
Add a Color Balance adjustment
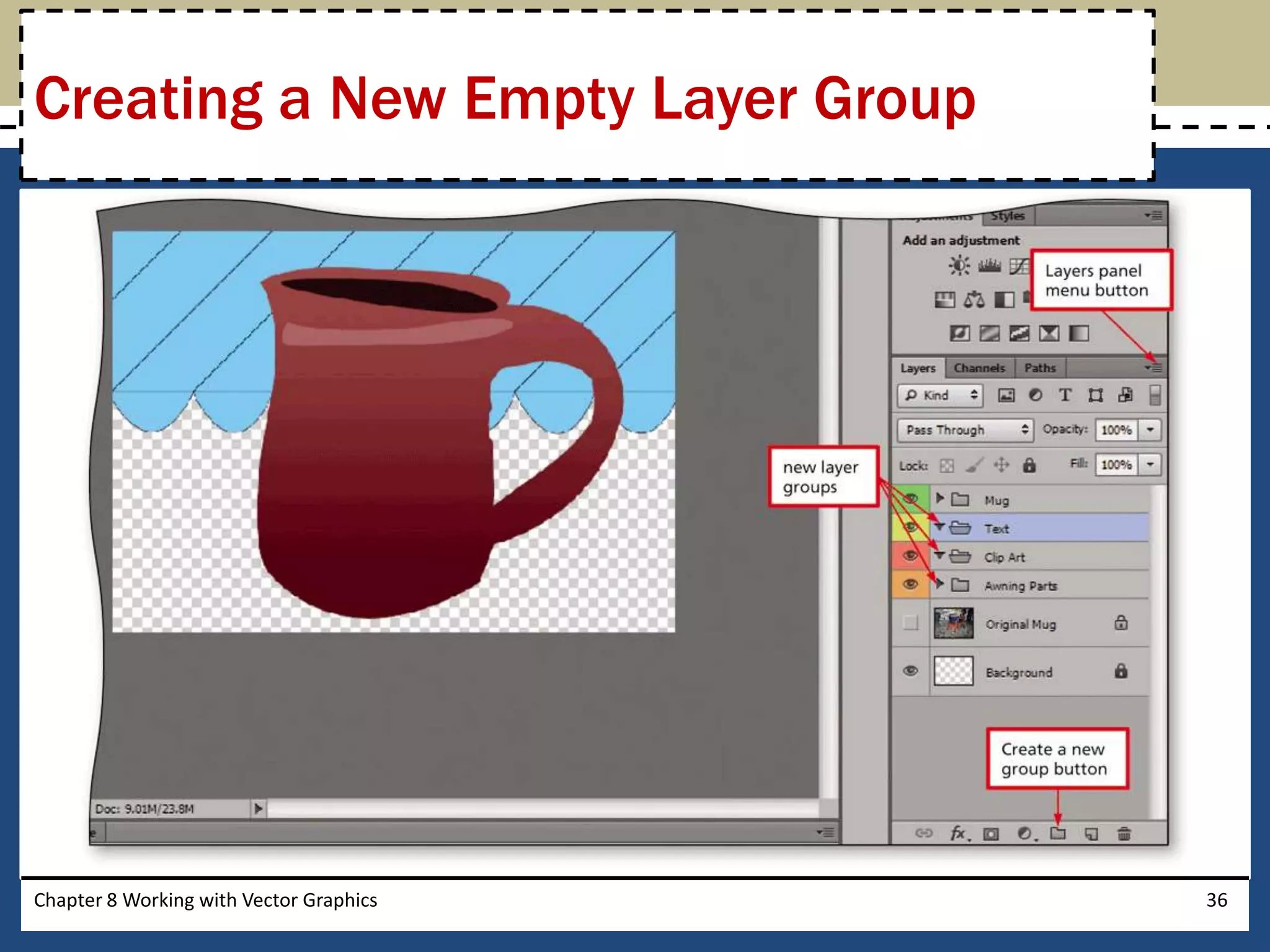pos(974,300)
